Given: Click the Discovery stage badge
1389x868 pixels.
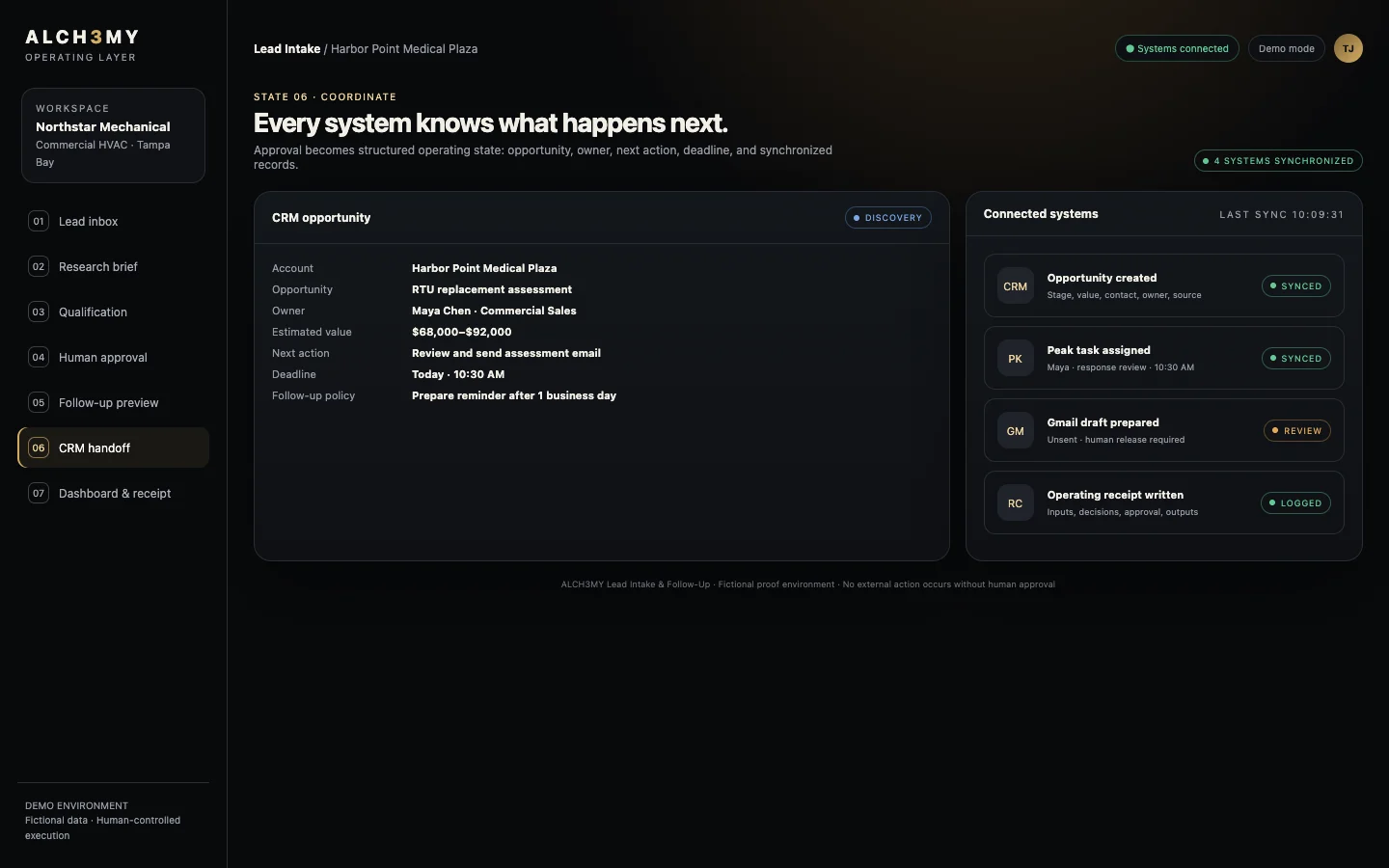Looking at the screenshot, I should point(887,218).
